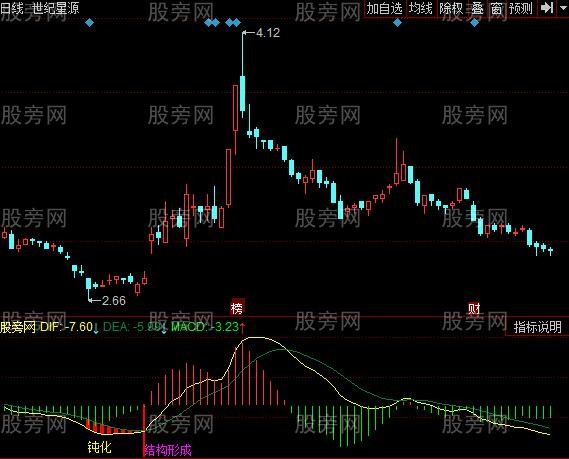Add stock to watchlist via 加自选

pos(384,8)
